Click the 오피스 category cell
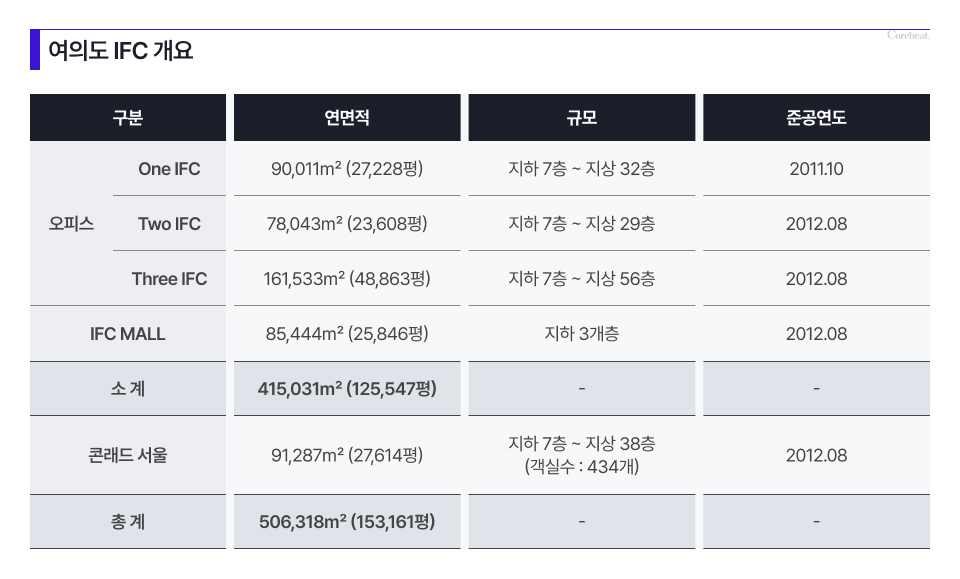This screenshot has height=579, width=960. 71,224
